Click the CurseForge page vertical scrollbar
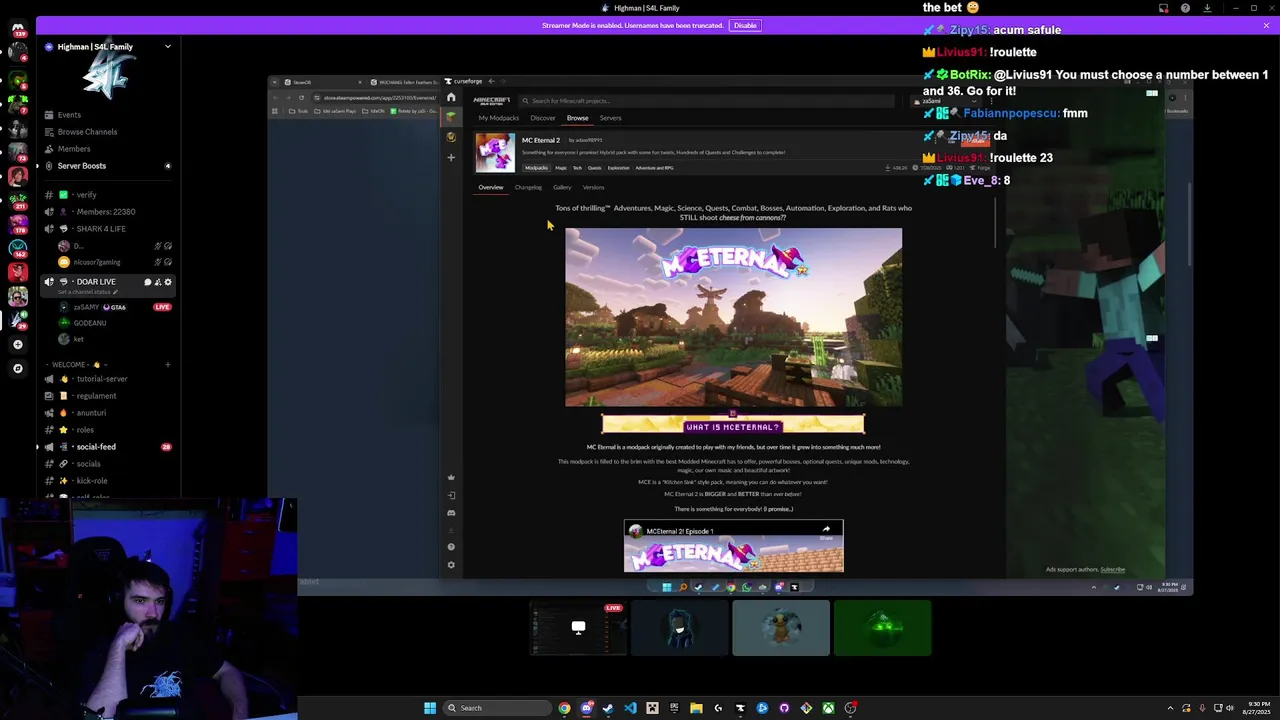 [x=995, y=222]
